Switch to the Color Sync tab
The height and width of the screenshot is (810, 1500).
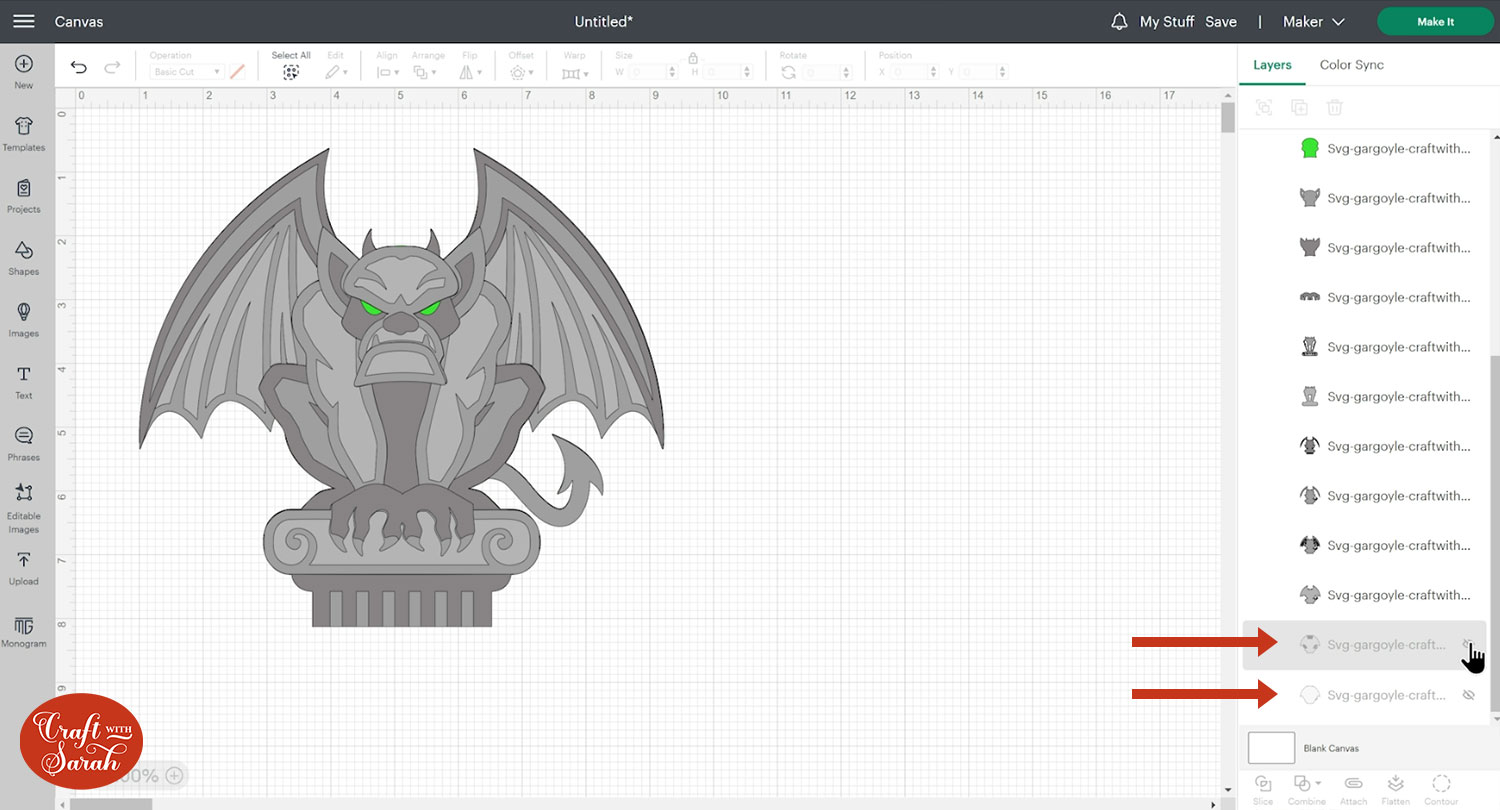pos(1351,65)
